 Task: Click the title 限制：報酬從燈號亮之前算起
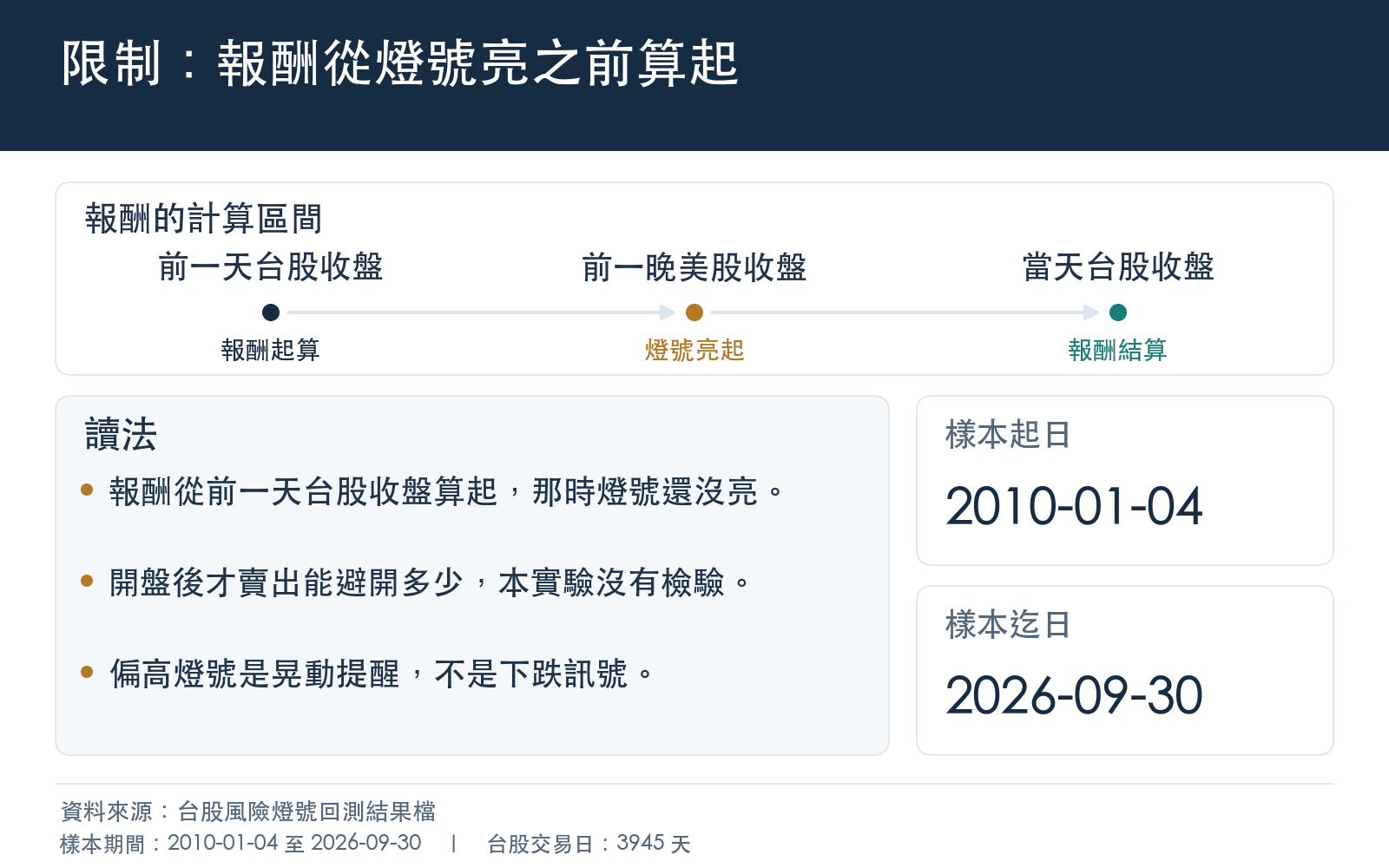pos(400,63)
